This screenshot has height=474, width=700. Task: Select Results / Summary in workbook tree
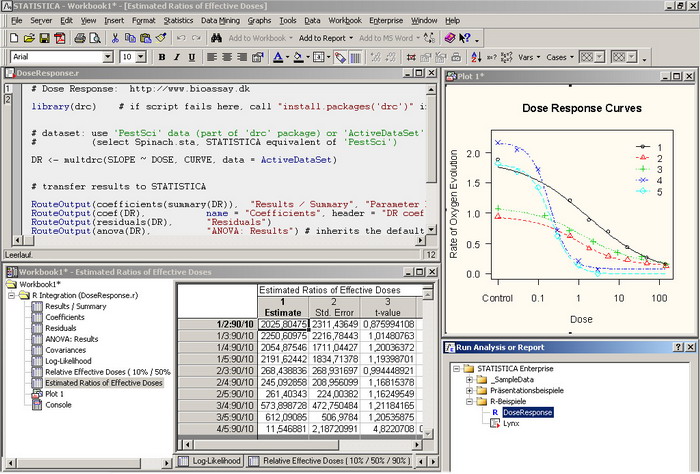[75, 307]
